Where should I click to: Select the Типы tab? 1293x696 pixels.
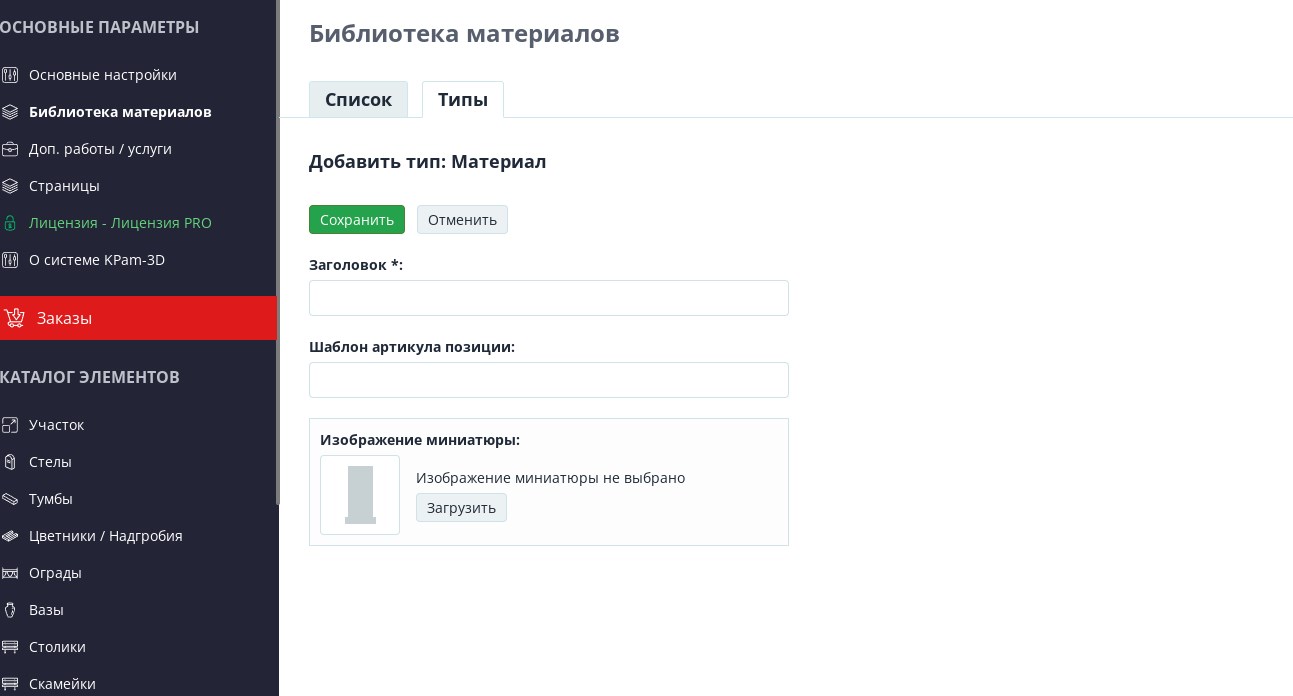463,100
